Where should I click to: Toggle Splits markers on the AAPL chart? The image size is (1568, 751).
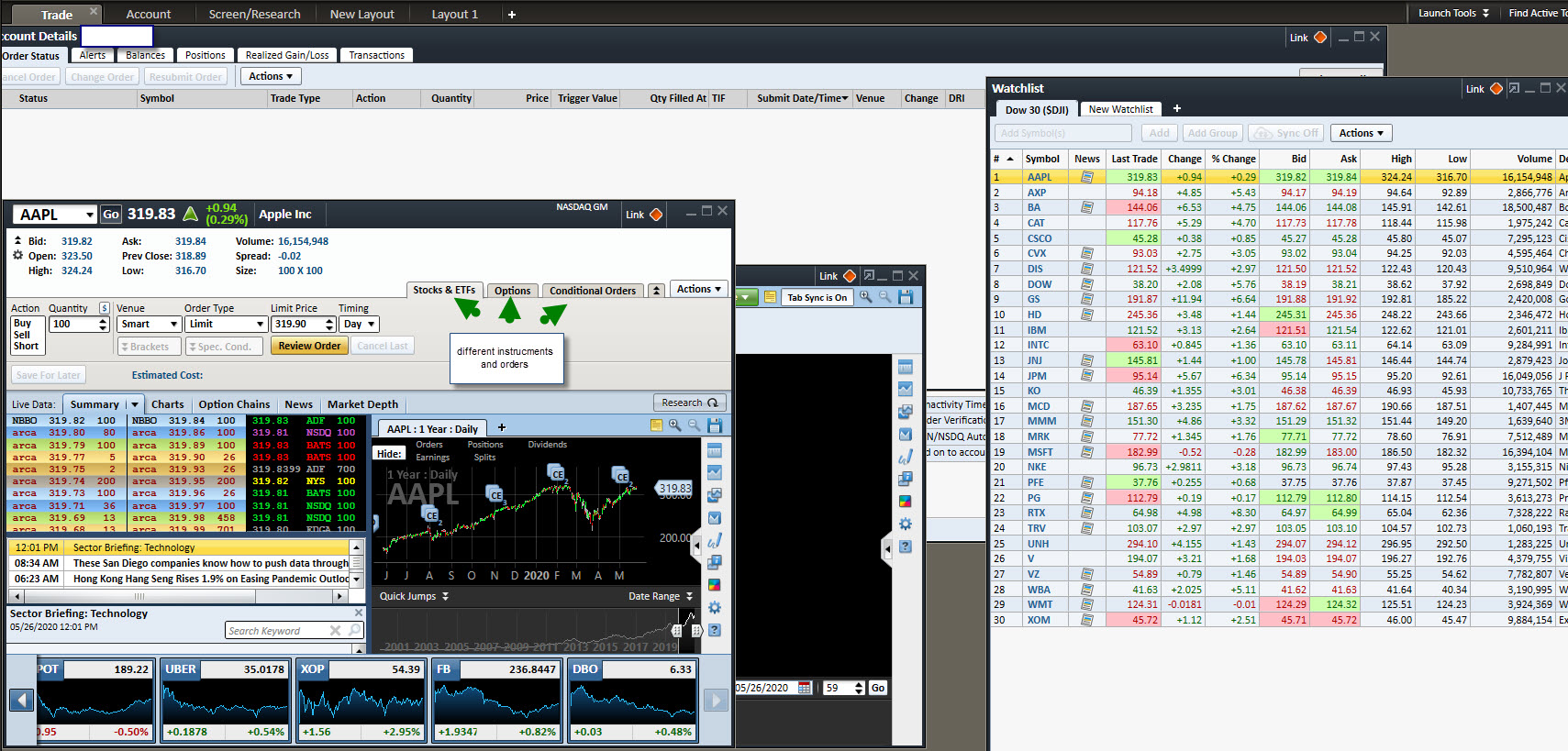tap(484, 458)
